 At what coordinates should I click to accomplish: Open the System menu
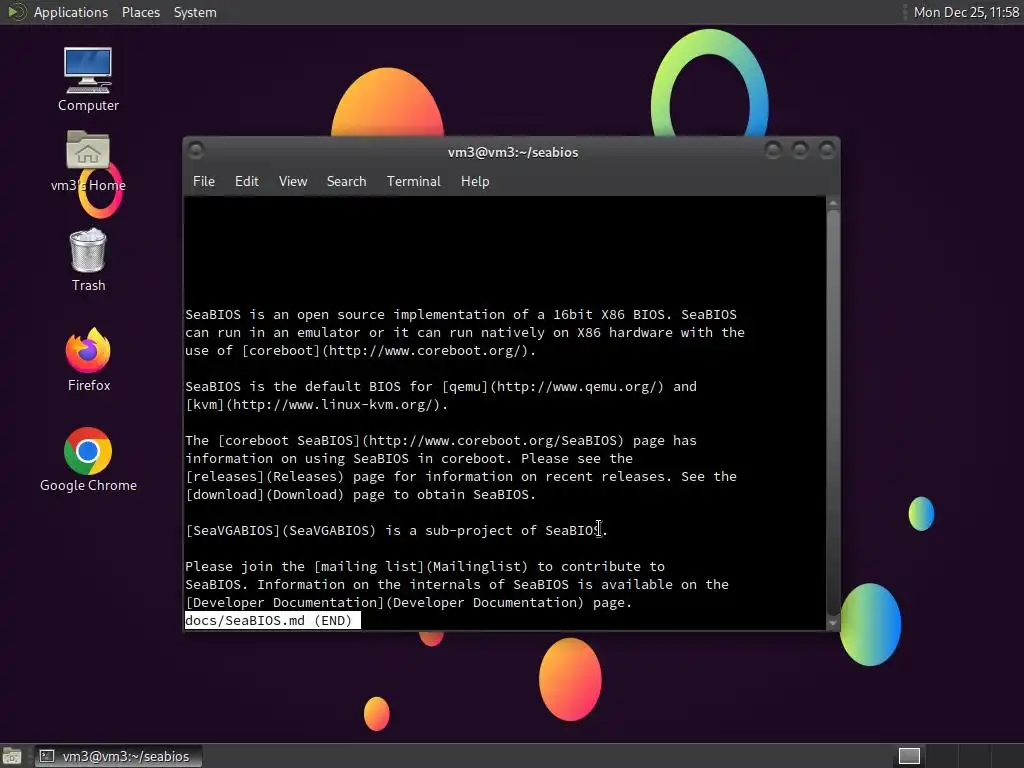point(195,12)
